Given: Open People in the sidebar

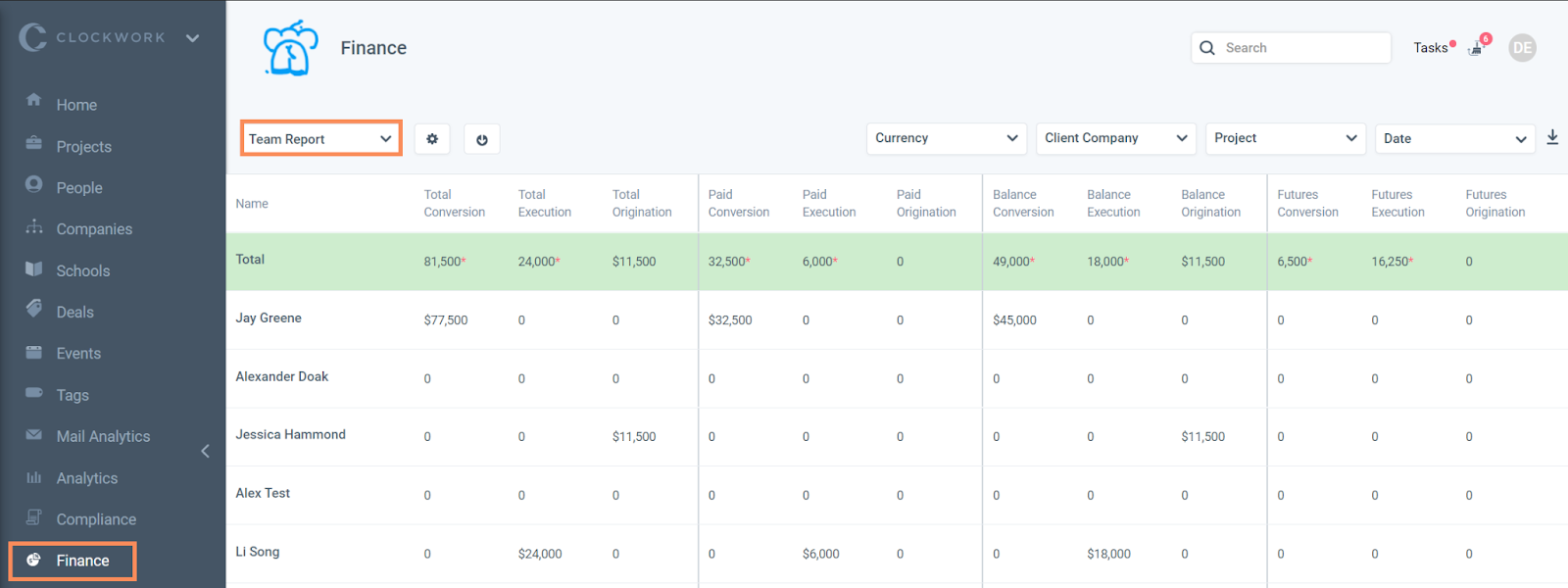Looking at the screenshot, I should [79, 188].
